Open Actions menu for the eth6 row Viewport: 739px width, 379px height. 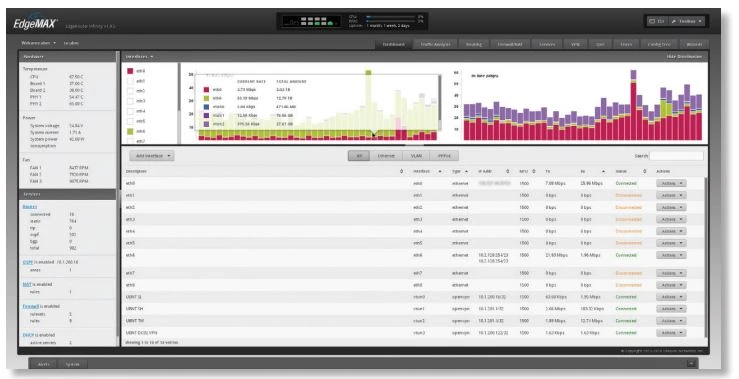point(671,255)
